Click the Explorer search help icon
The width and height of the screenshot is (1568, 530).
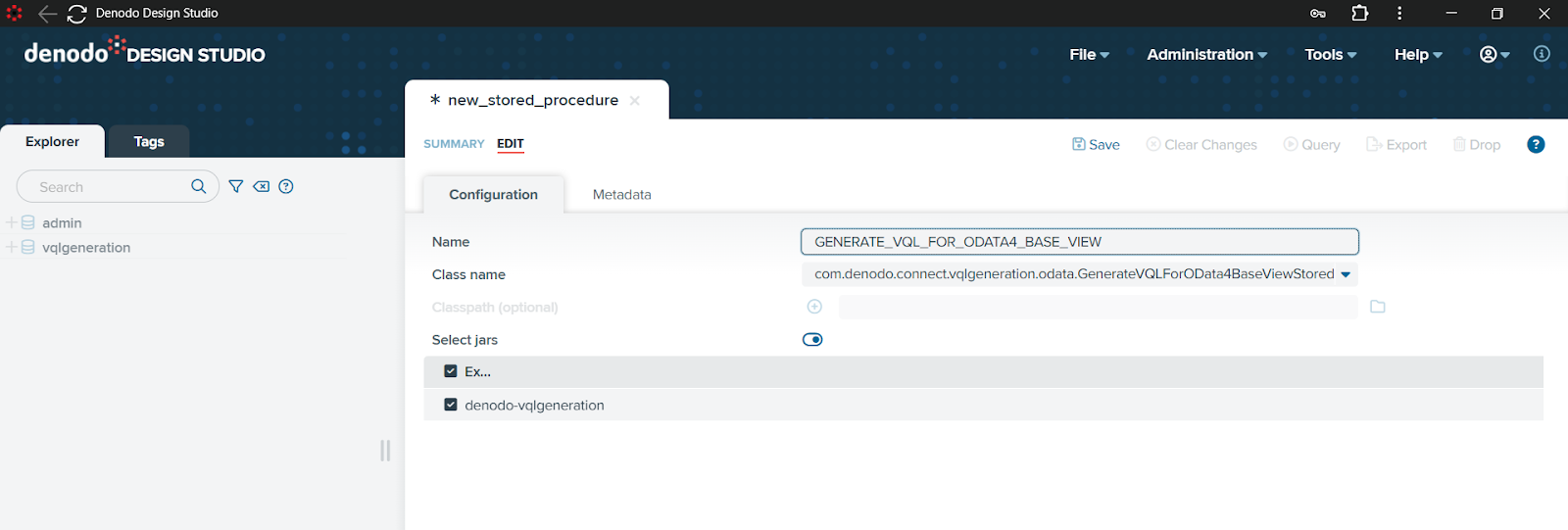(286, 186)
